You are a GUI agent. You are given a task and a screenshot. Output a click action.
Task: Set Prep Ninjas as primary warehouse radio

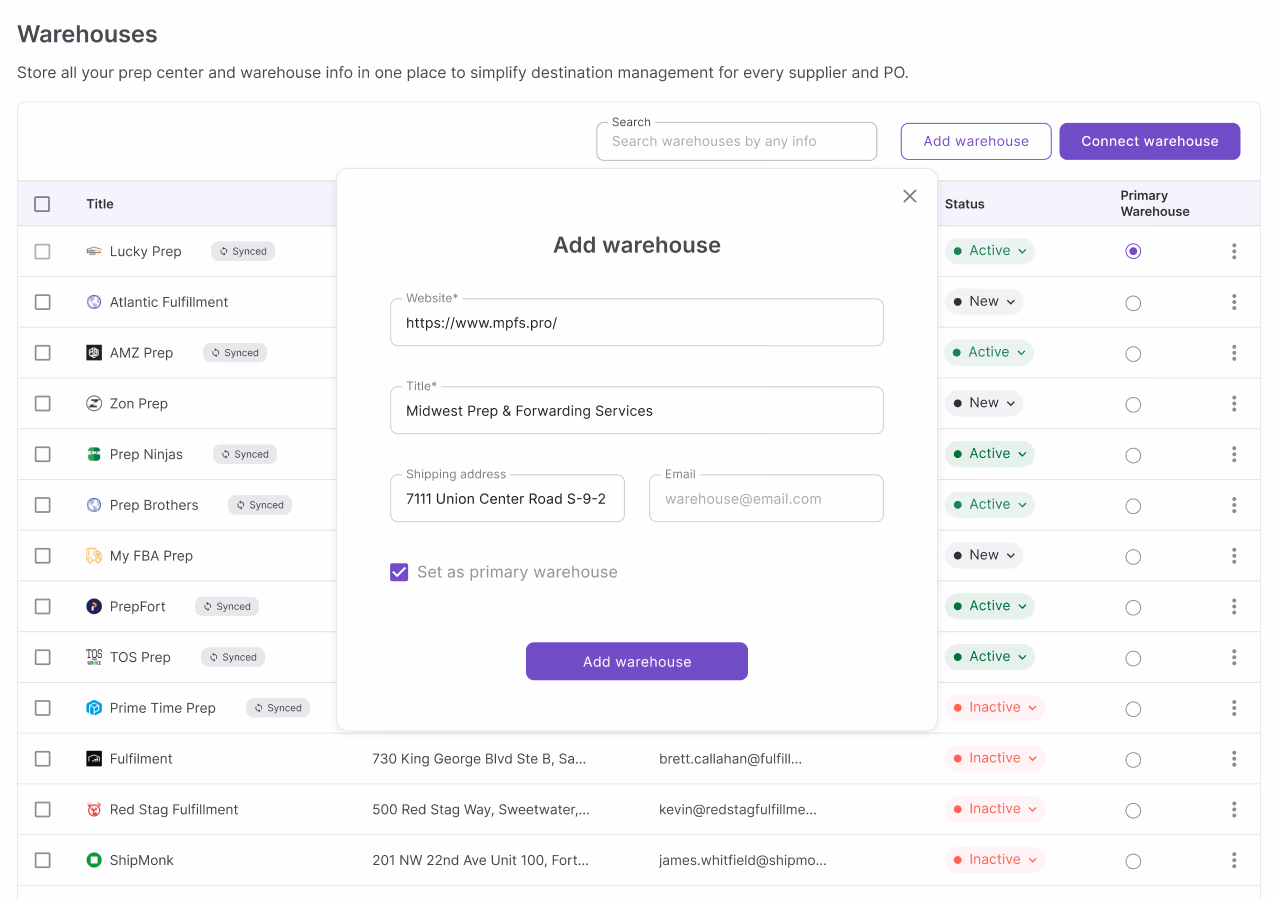pyautogui.click(x=1133, y=455)
